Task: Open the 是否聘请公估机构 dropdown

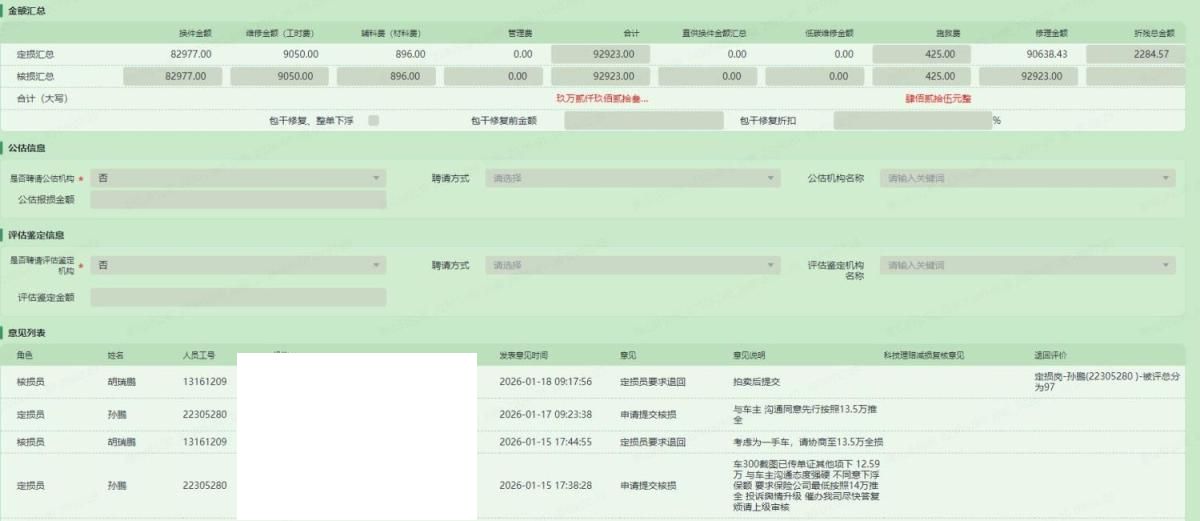Action: point(237,178)
